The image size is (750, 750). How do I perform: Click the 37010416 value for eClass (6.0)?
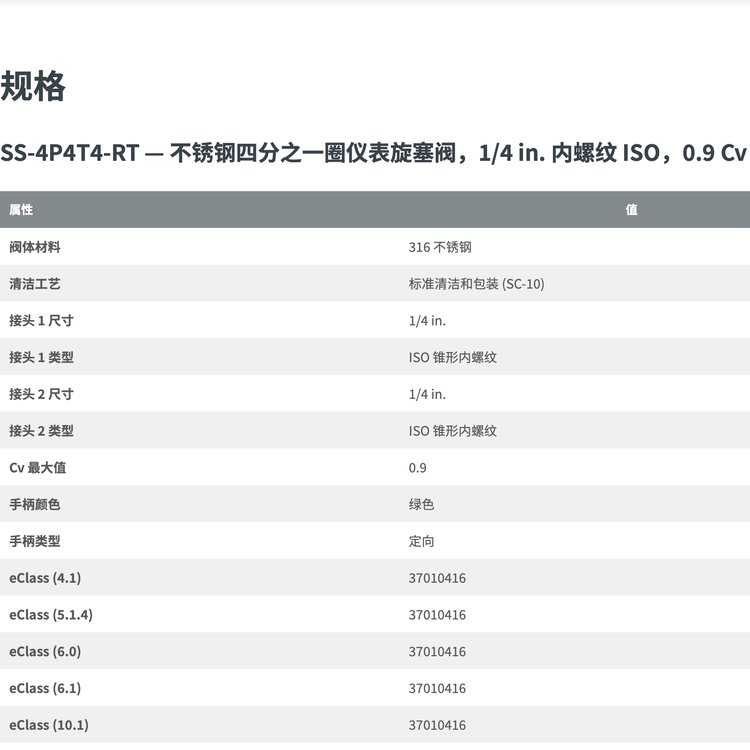(437, 652)
